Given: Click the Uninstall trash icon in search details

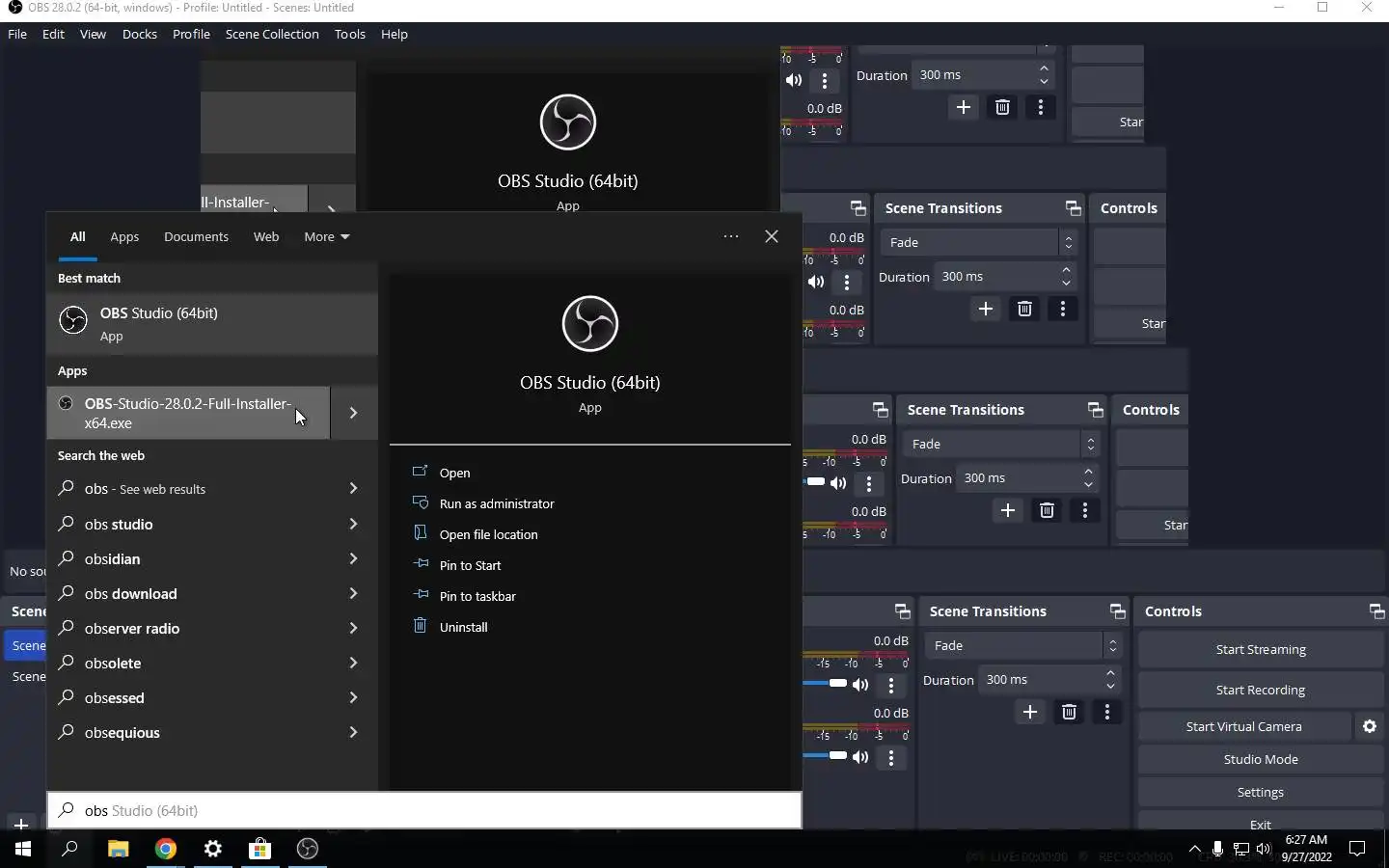Looking at the screenshot, I should 420,626.
